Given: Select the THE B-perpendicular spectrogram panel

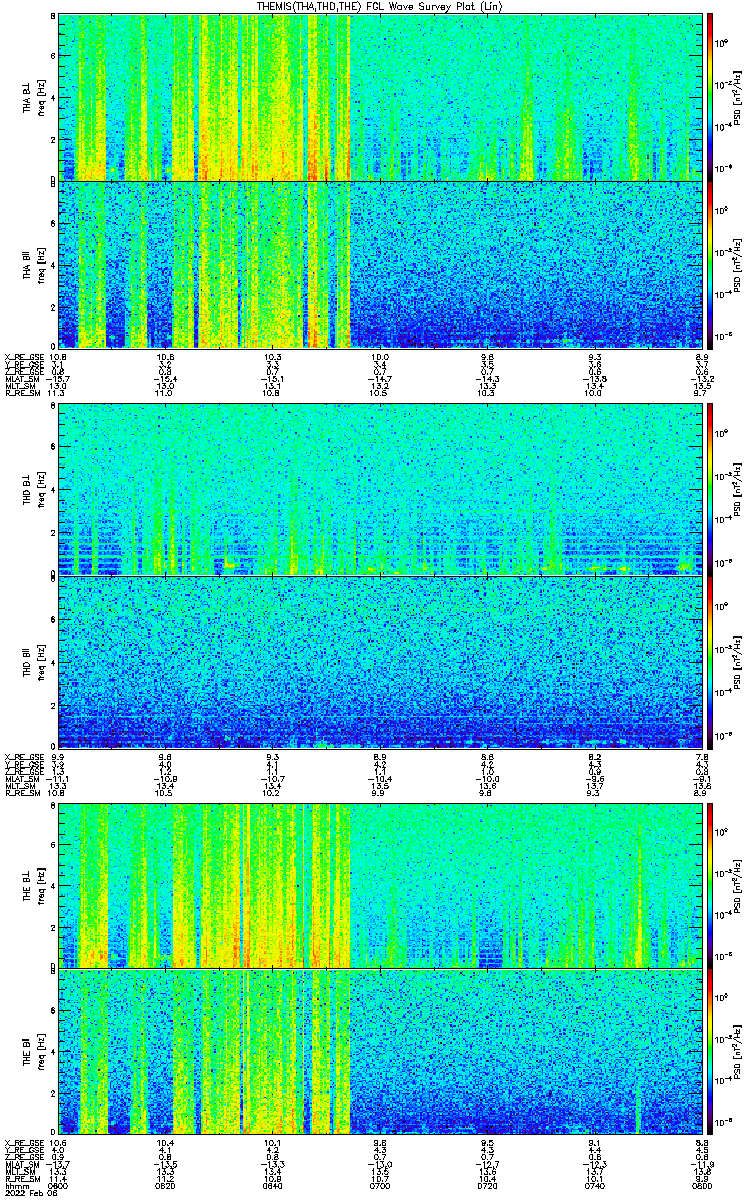Looking at the screenshot, I should click(x=379, y=885).
